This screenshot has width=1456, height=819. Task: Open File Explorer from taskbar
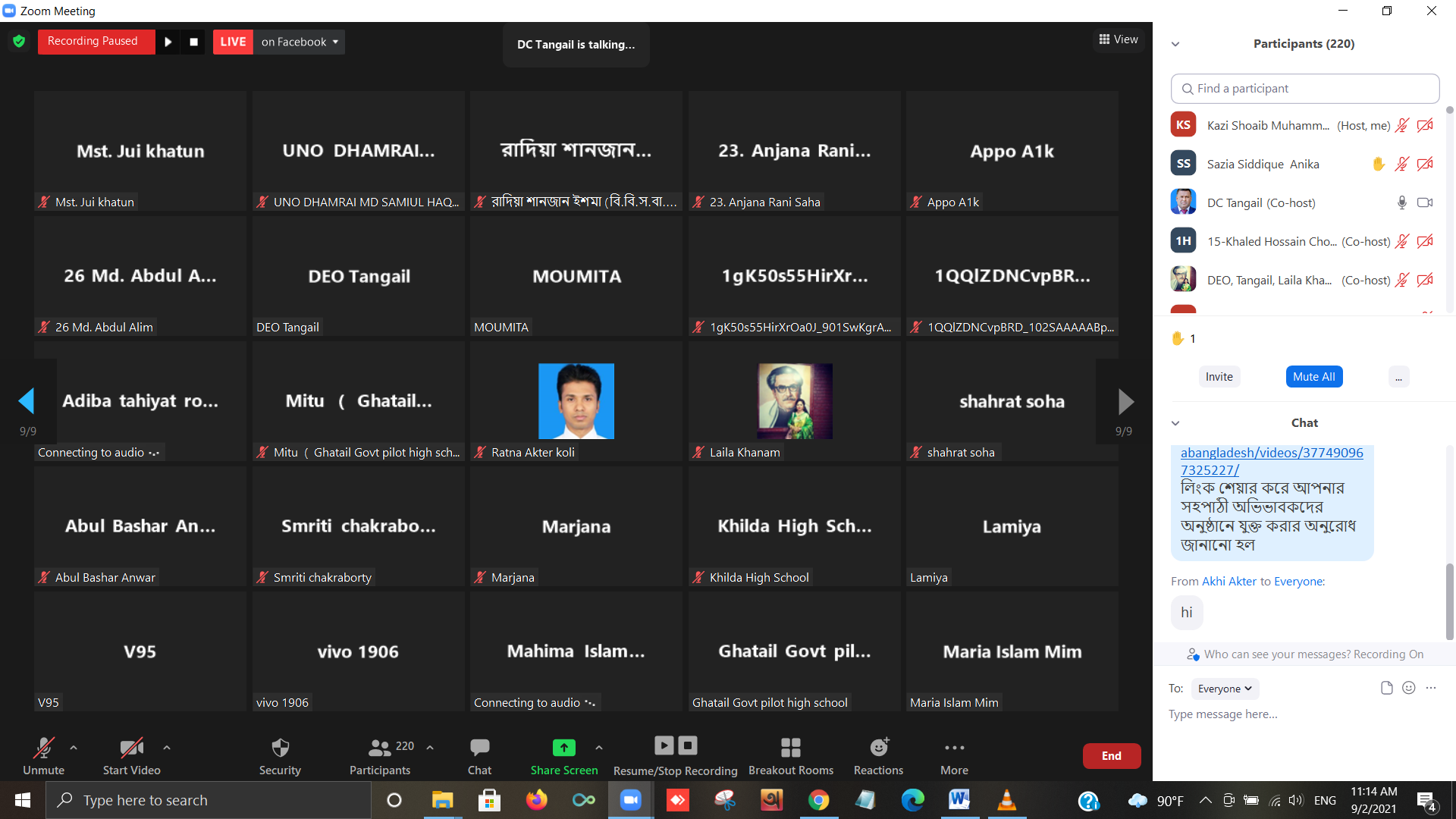(x=442, y=800)
